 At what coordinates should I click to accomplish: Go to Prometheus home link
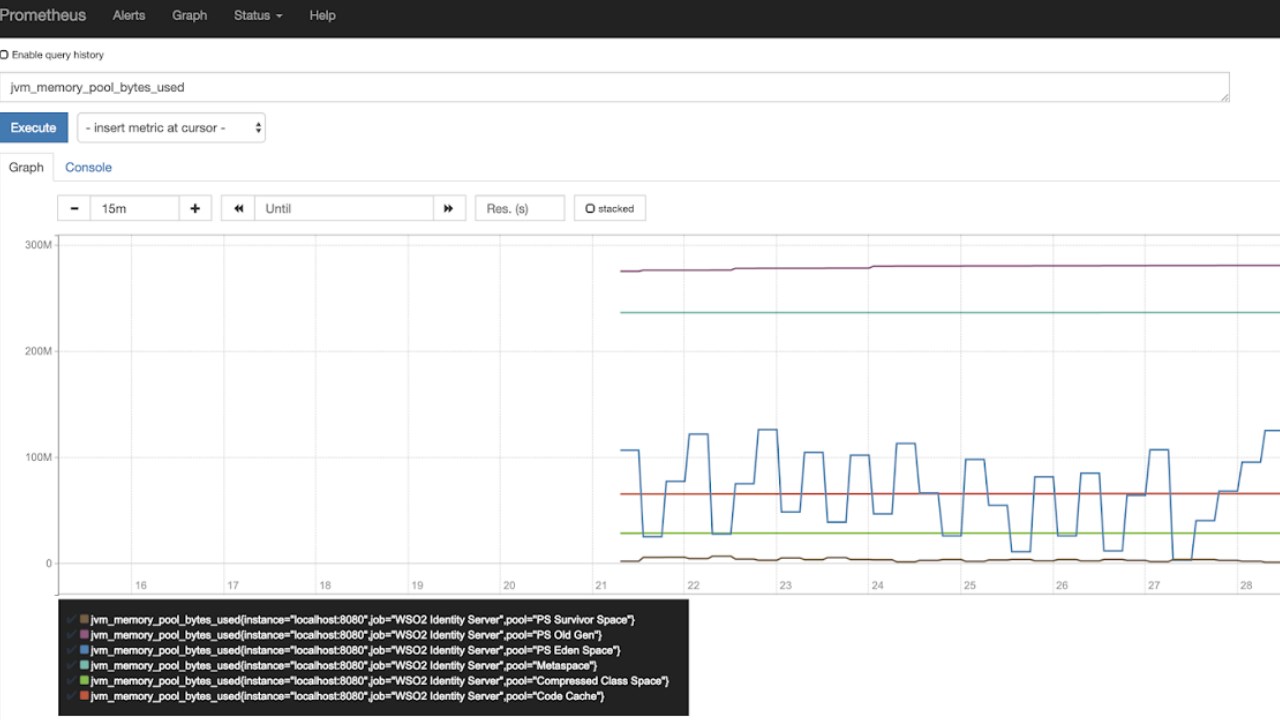pos(43,15)
